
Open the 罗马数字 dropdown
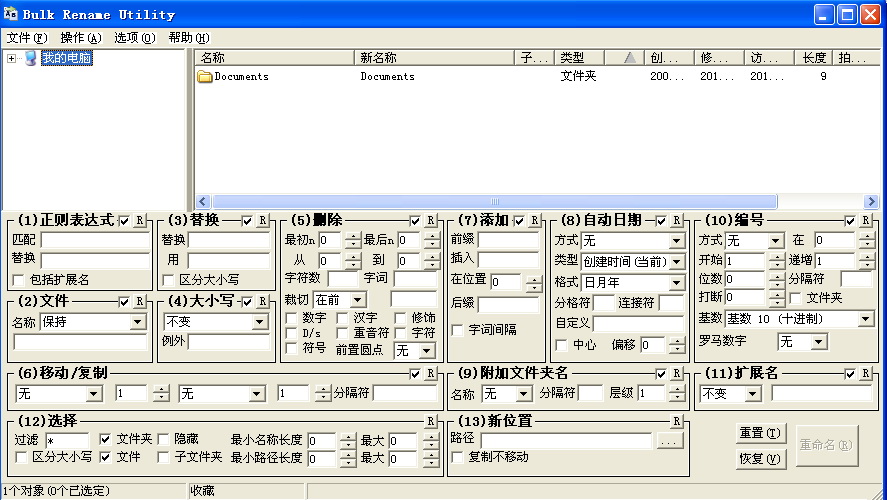819,342
